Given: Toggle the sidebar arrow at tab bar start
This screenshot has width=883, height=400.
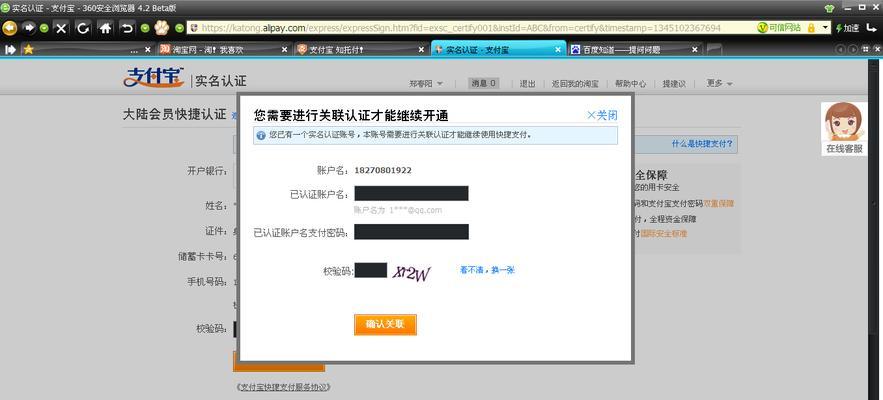Looking at the screenshot, I should [x=10, y=50].
